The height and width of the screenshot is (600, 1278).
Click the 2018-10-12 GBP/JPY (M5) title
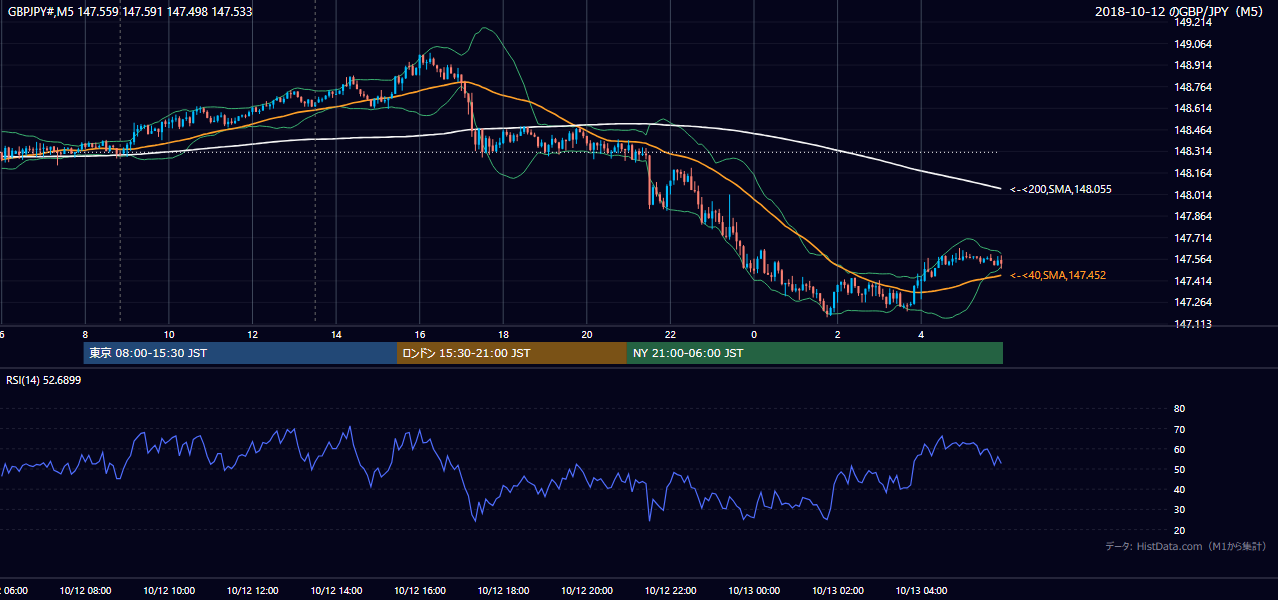click(x=1180, y=11)
